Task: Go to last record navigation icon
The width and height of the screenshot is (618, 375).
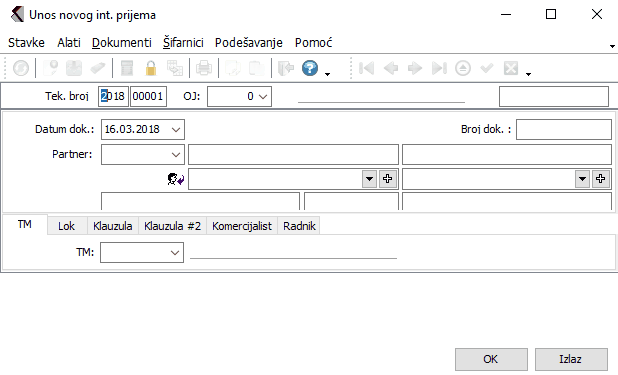Action: [x=439, y=68]
